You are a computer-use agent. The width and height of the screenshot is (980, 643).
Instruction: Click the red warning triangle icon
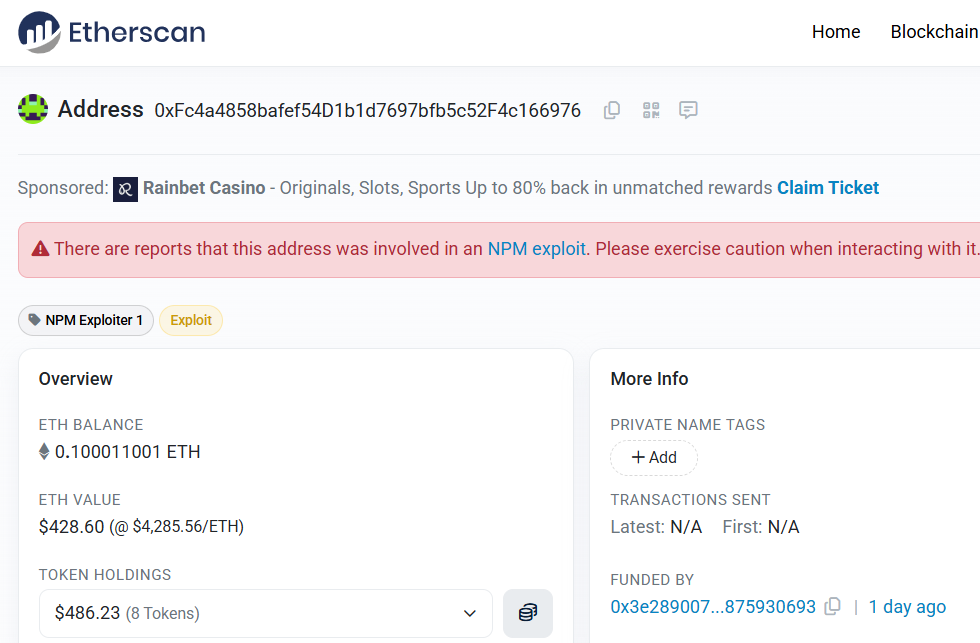[41, 249]
